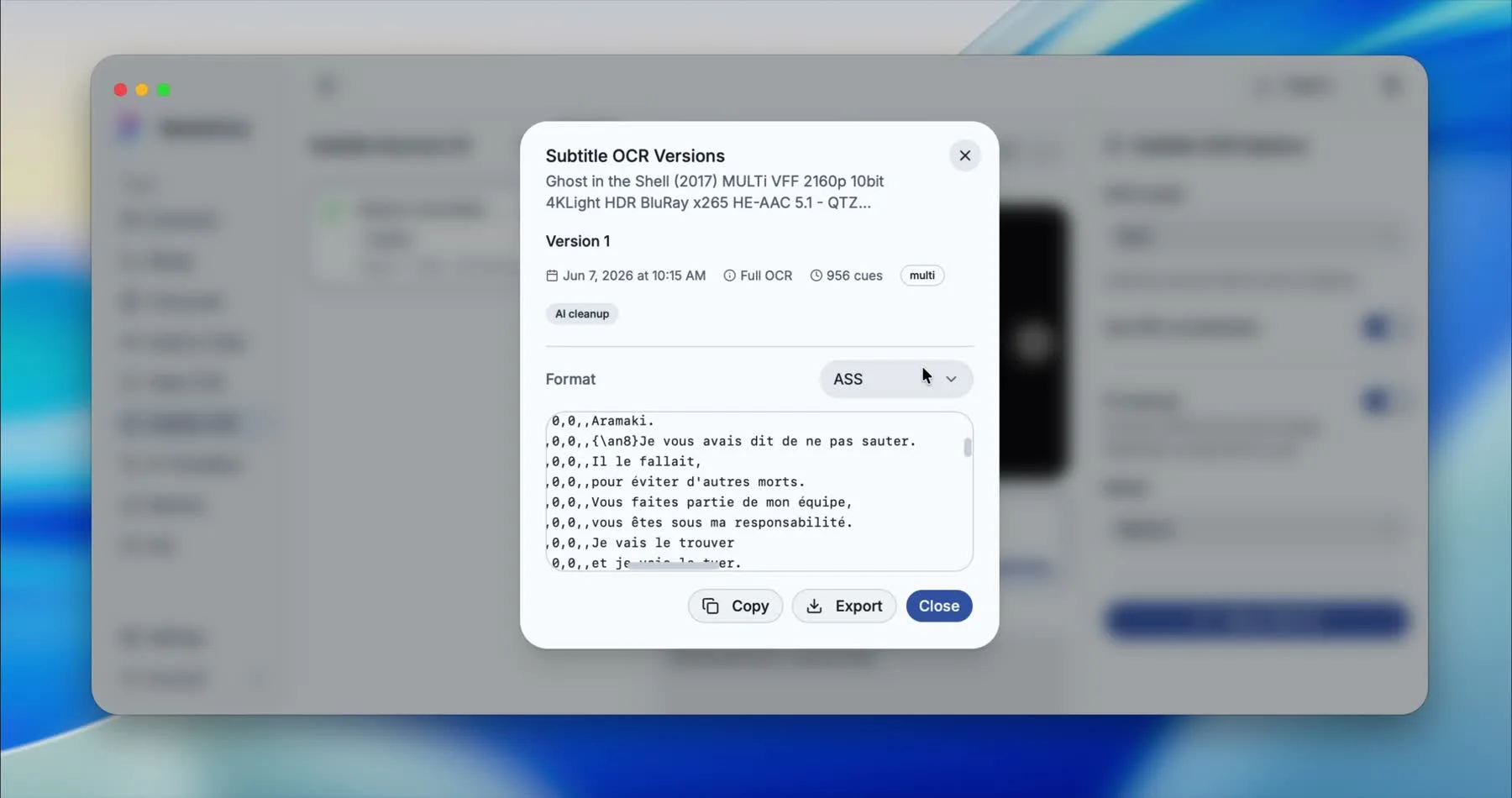Click the Ghost in the Shell file title

click(714, 192)
